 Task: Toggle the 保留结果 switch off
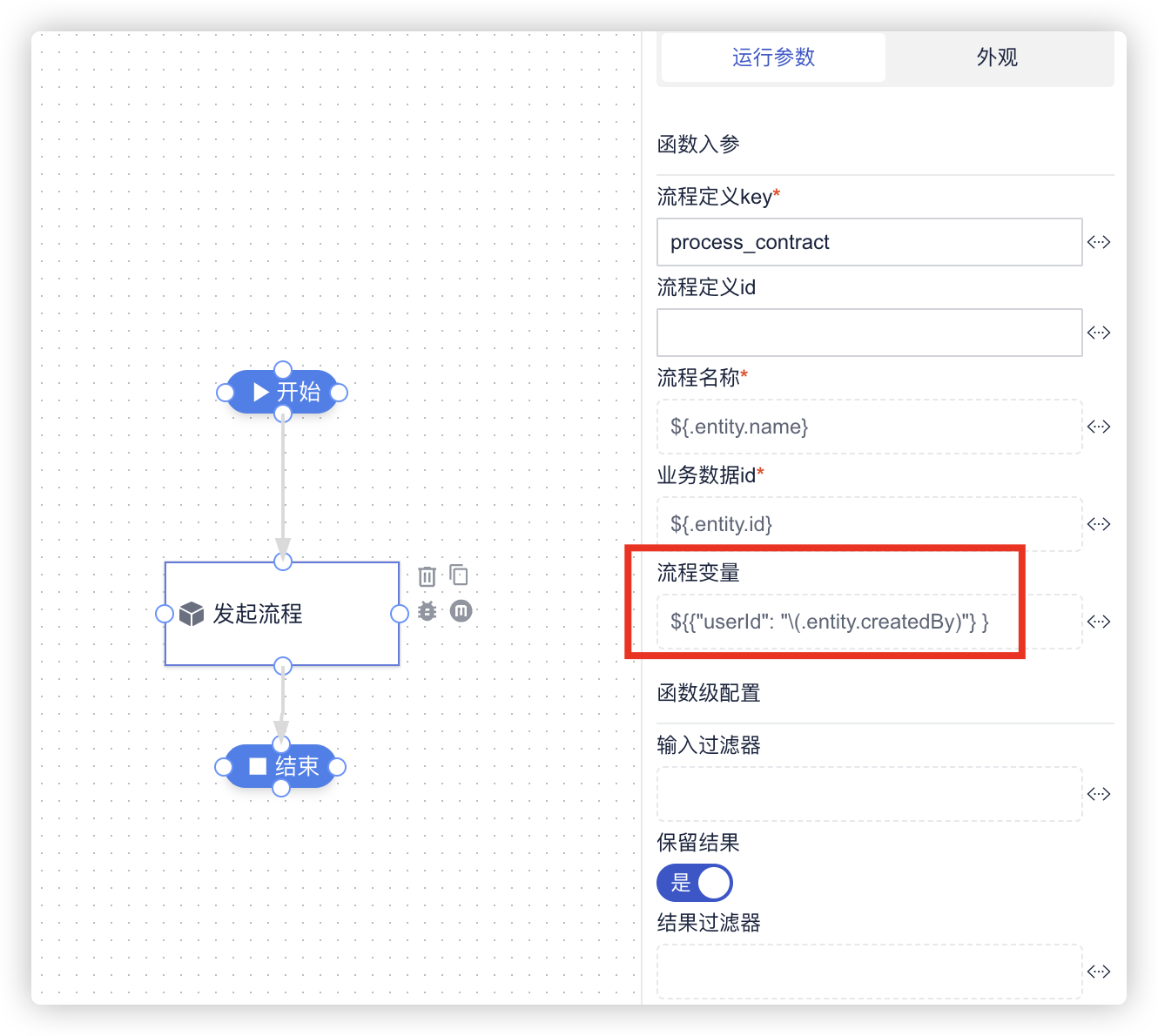pyautogui.click(x=695, y=883)
